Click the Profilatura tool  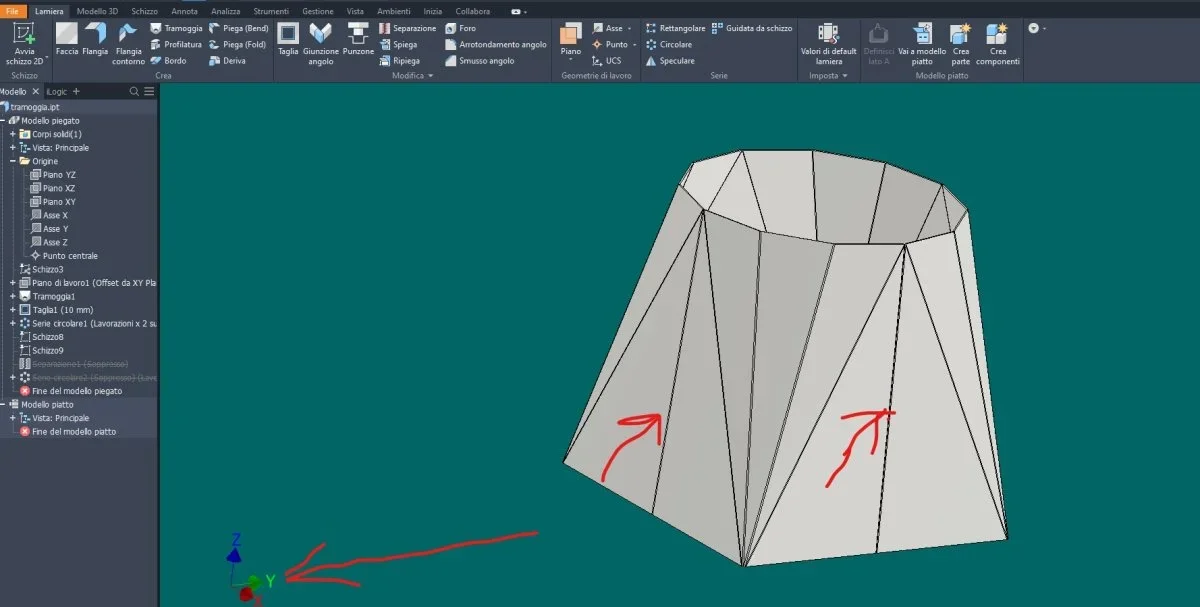176,45
